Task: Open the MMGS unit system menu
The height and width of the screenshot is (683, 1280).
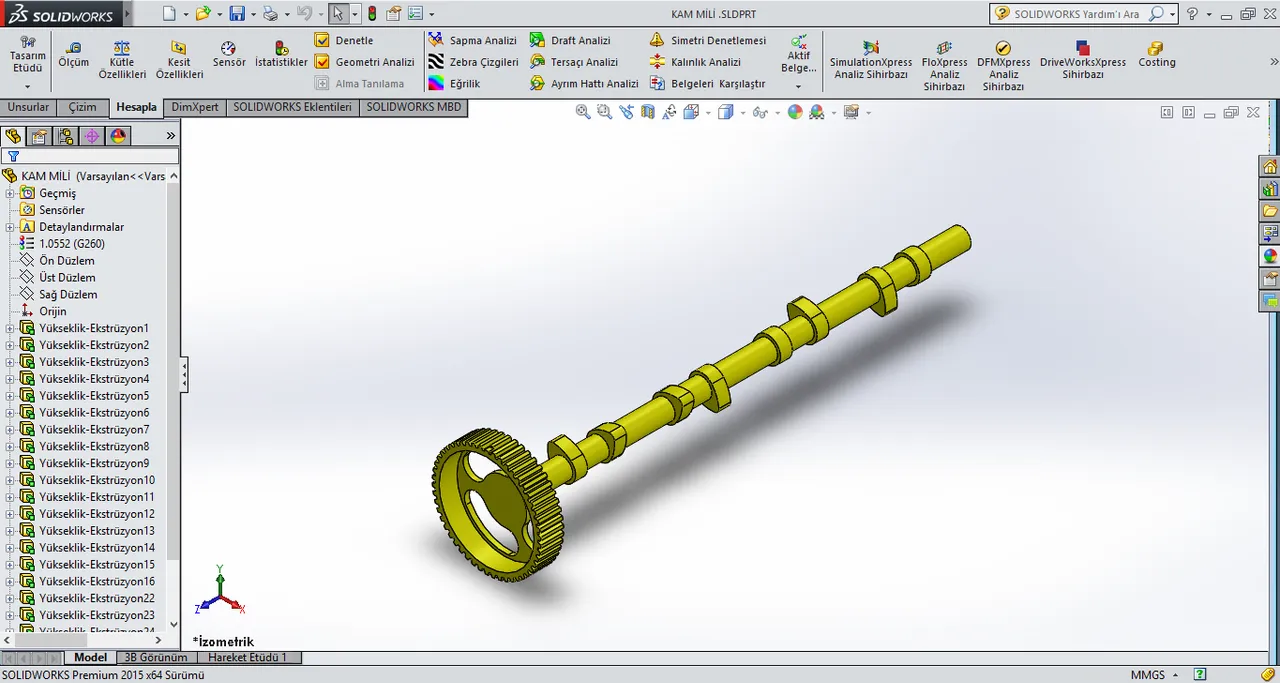Action: (1154, 675)
